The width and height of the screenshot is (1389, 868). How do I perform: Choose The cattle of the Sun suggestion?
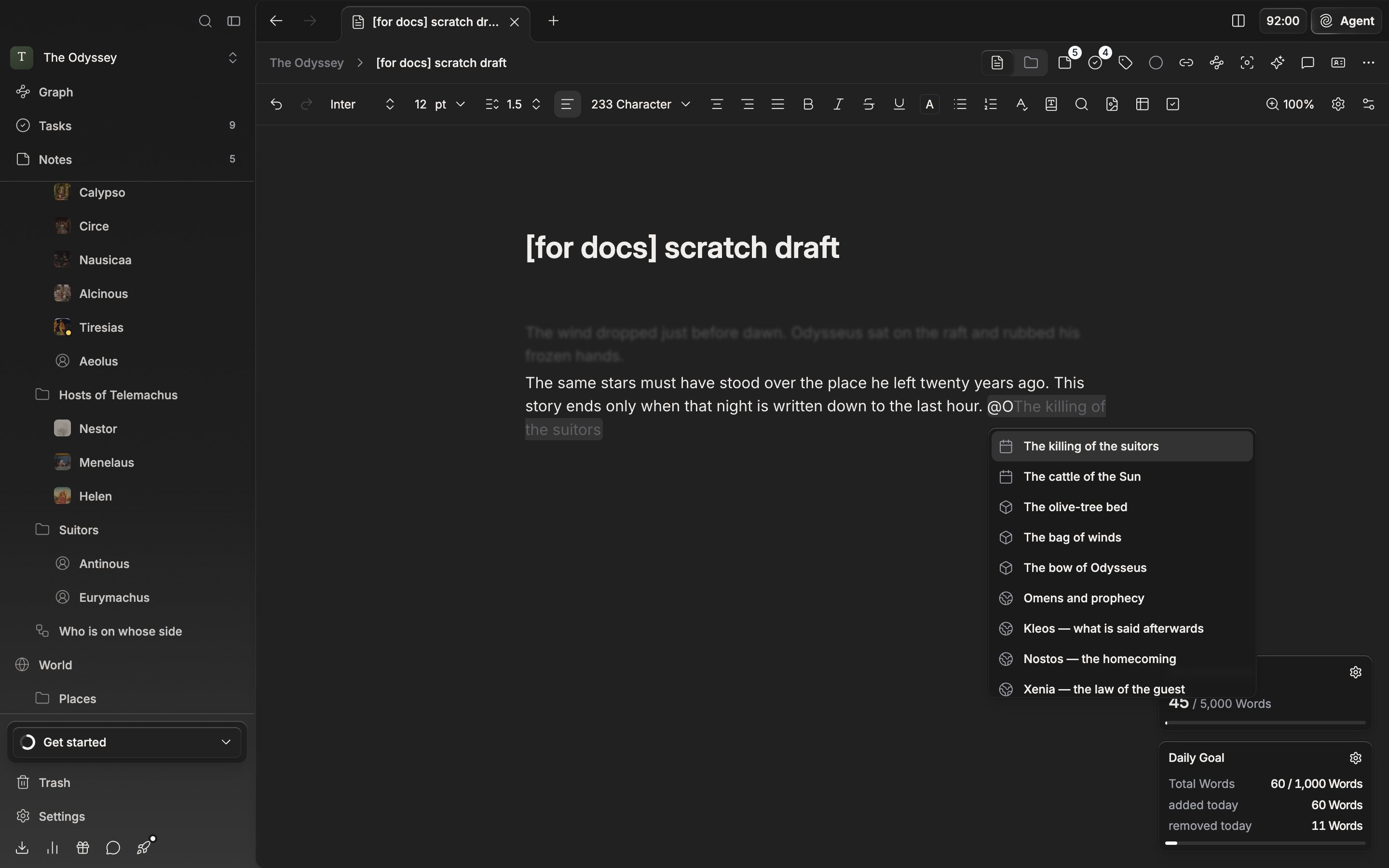(1121, 476)
